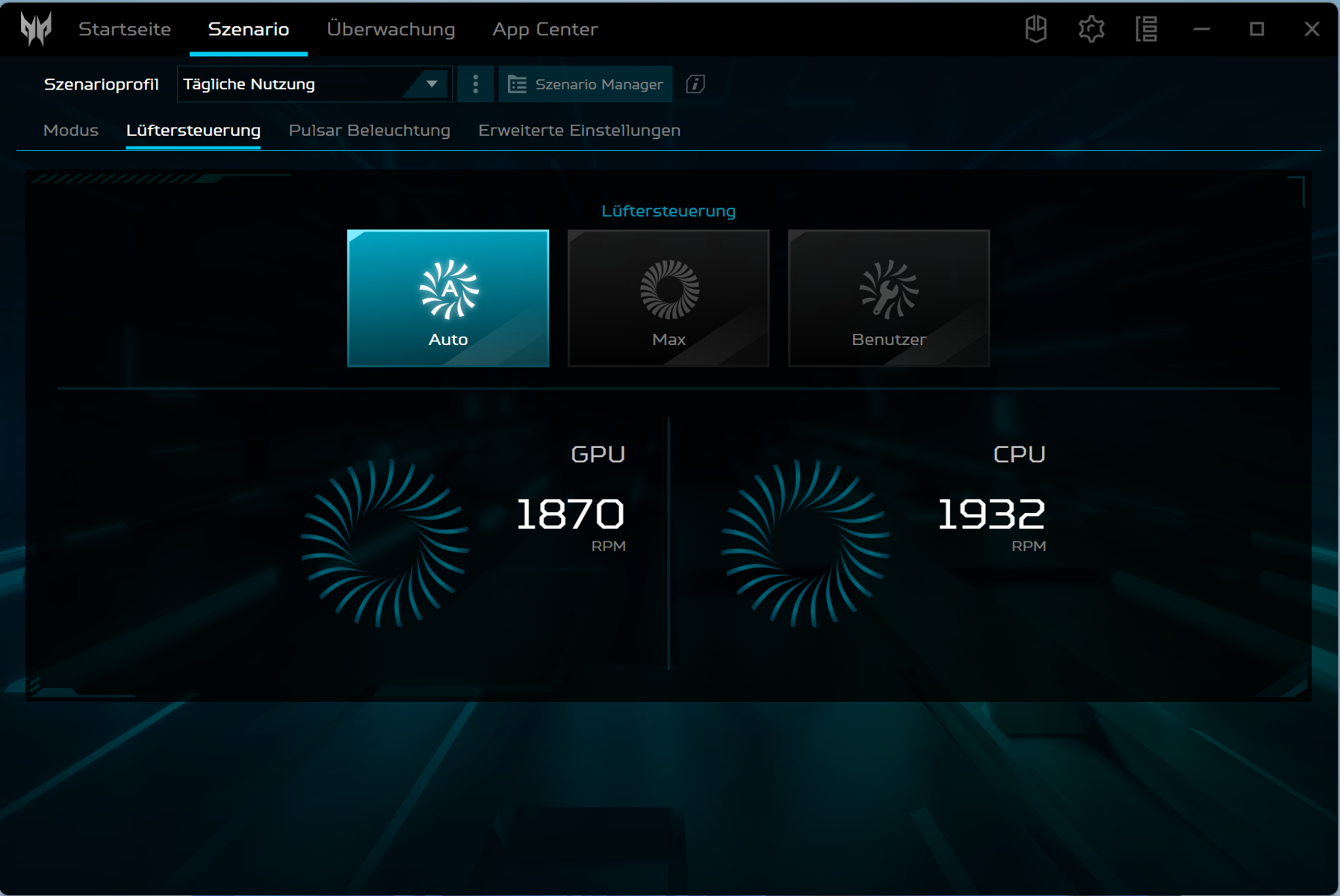This screenshot has width=1340, height=896.
Task: Click the Szenarioprofil label
Action: [102, 84]
